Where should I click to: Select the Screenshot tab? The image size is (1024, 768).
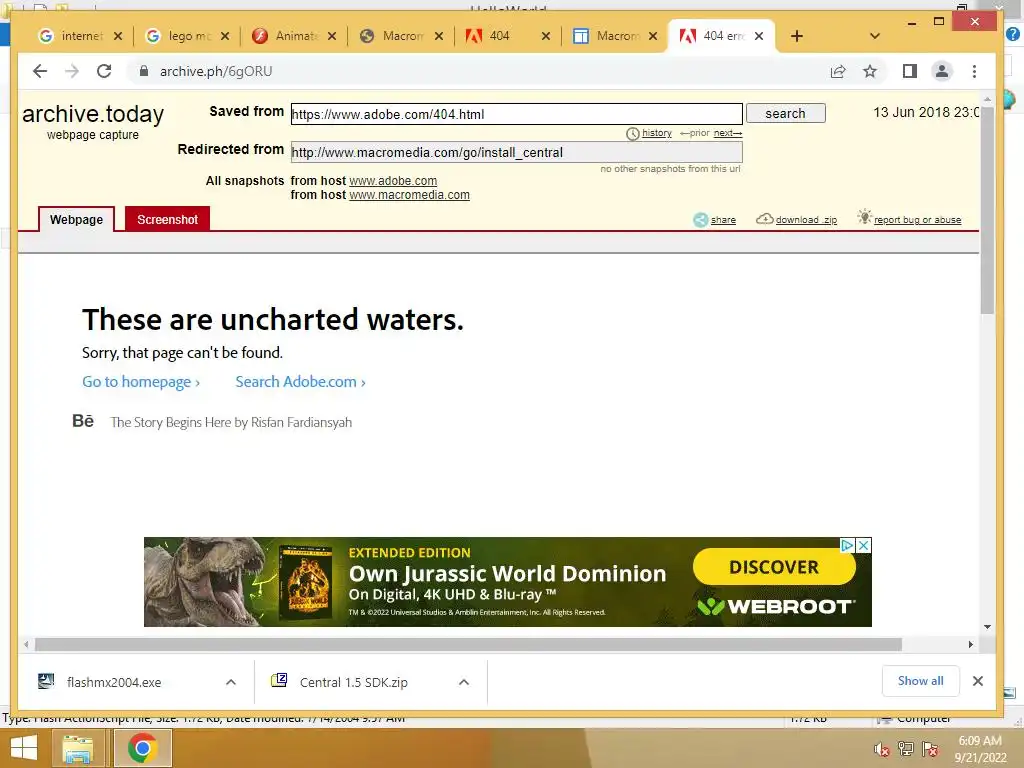pyautogui.click(x=167, y=219)
